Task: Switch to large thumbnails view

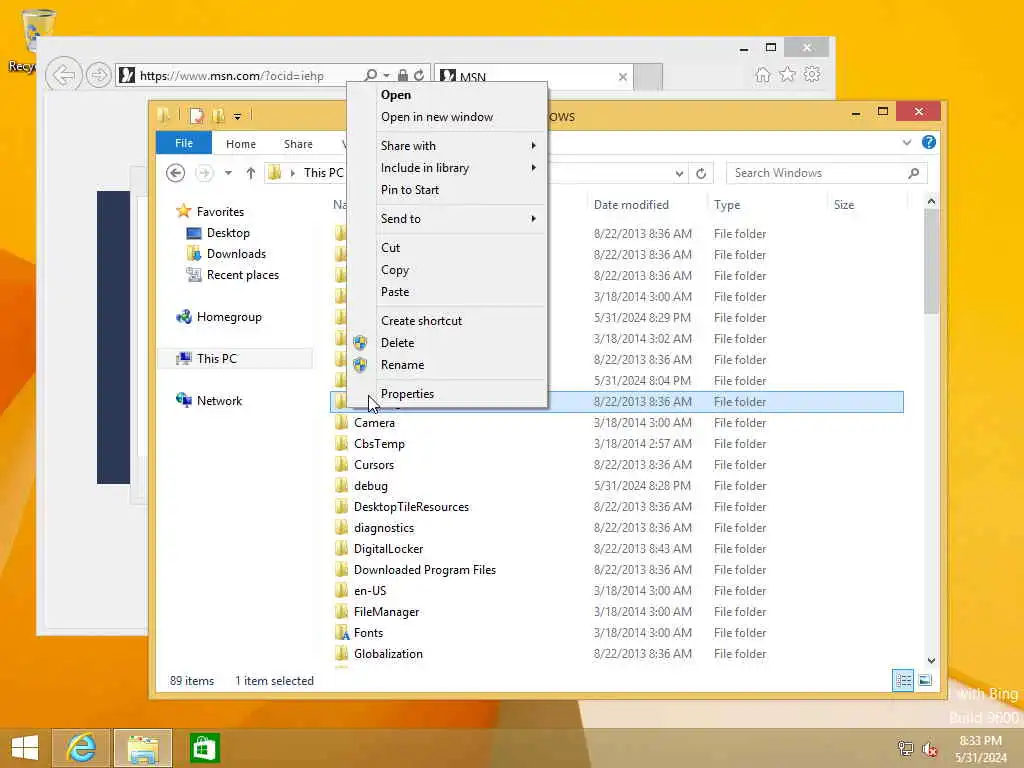Action: [925, 680]
